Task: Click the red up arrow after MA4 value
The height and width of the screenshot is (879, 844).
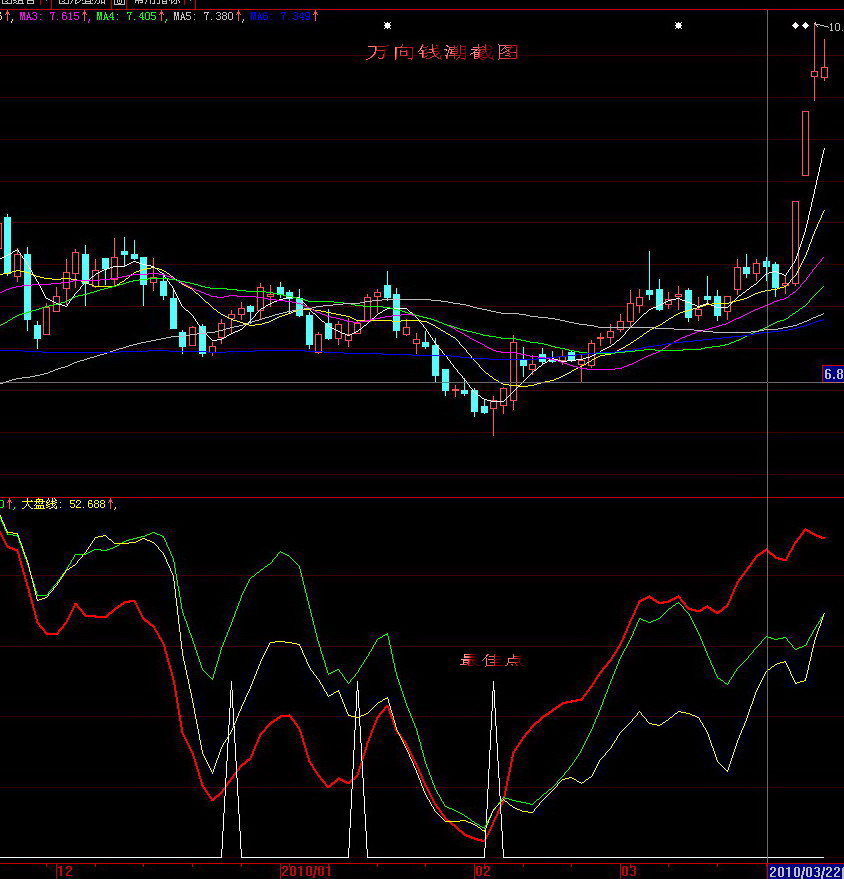Action: tap(160, 17)
